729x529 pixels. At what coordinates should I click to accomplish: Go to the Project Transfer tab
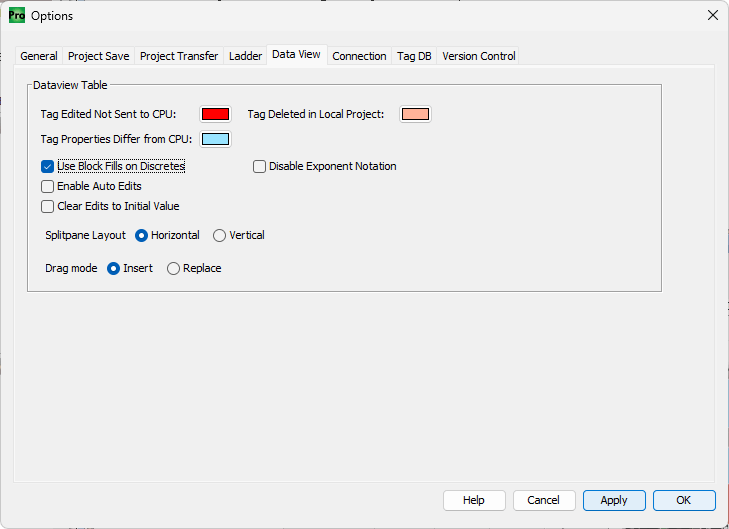(x=178, y=56)
